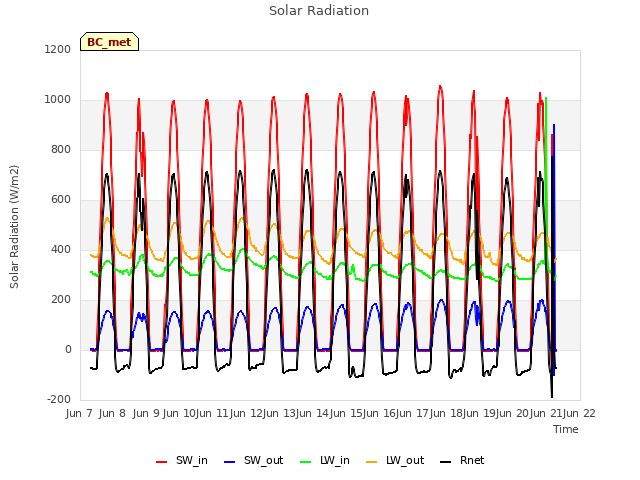Click the 600 y-axis tick label

point(61,200)
